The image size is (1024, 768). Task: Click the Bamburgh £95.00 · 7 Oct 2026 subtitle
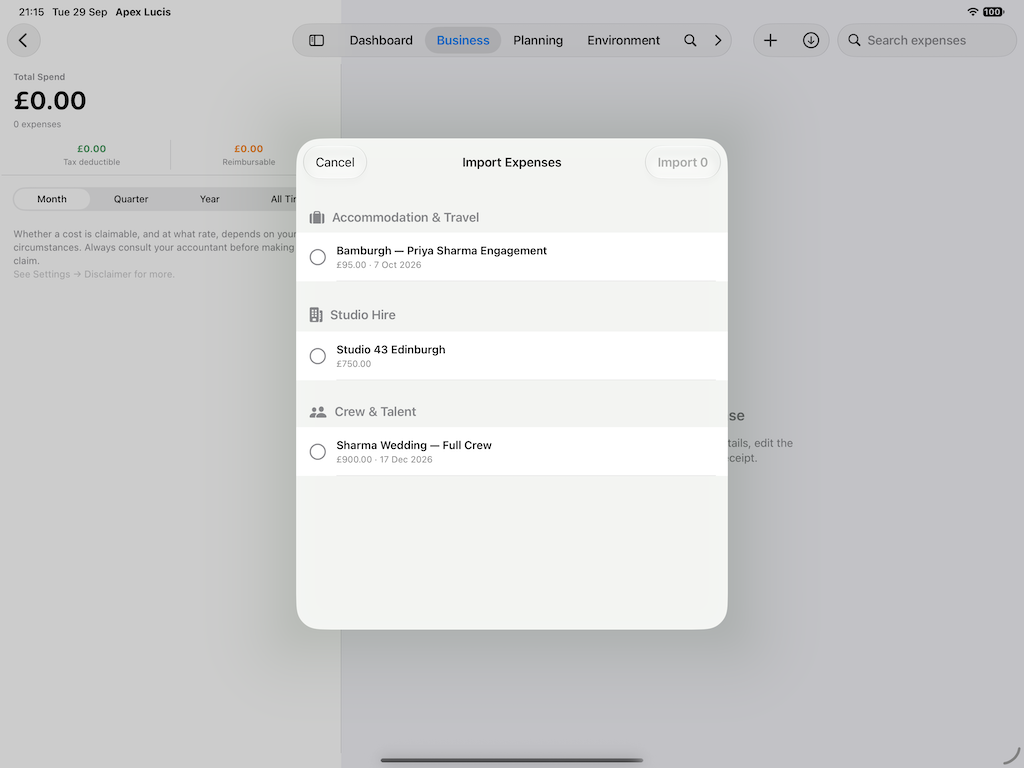[x=379, y=265]
